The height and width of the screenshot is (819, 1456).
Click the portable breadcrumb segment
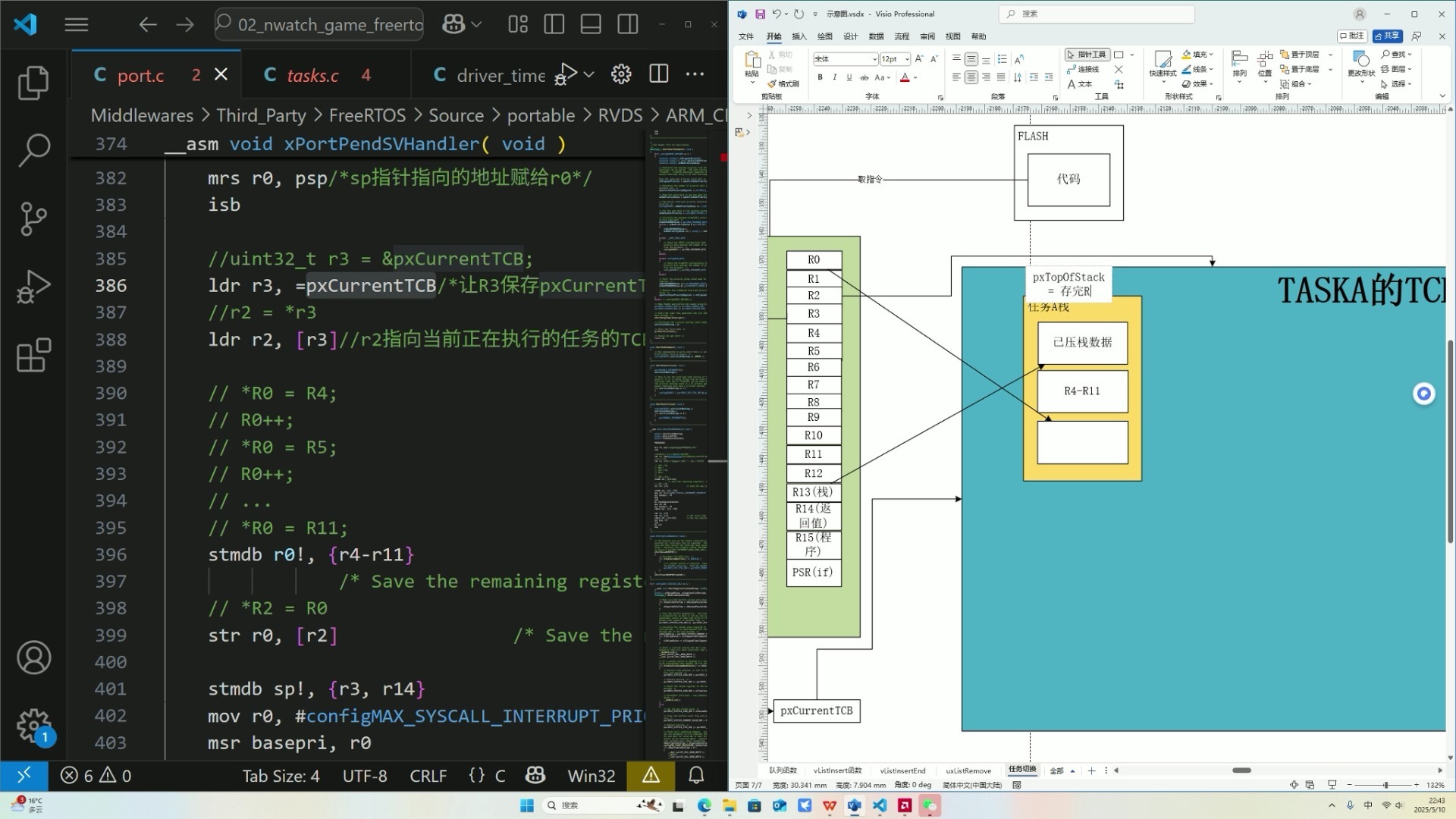pyautogui.click(x=541, y=115)
